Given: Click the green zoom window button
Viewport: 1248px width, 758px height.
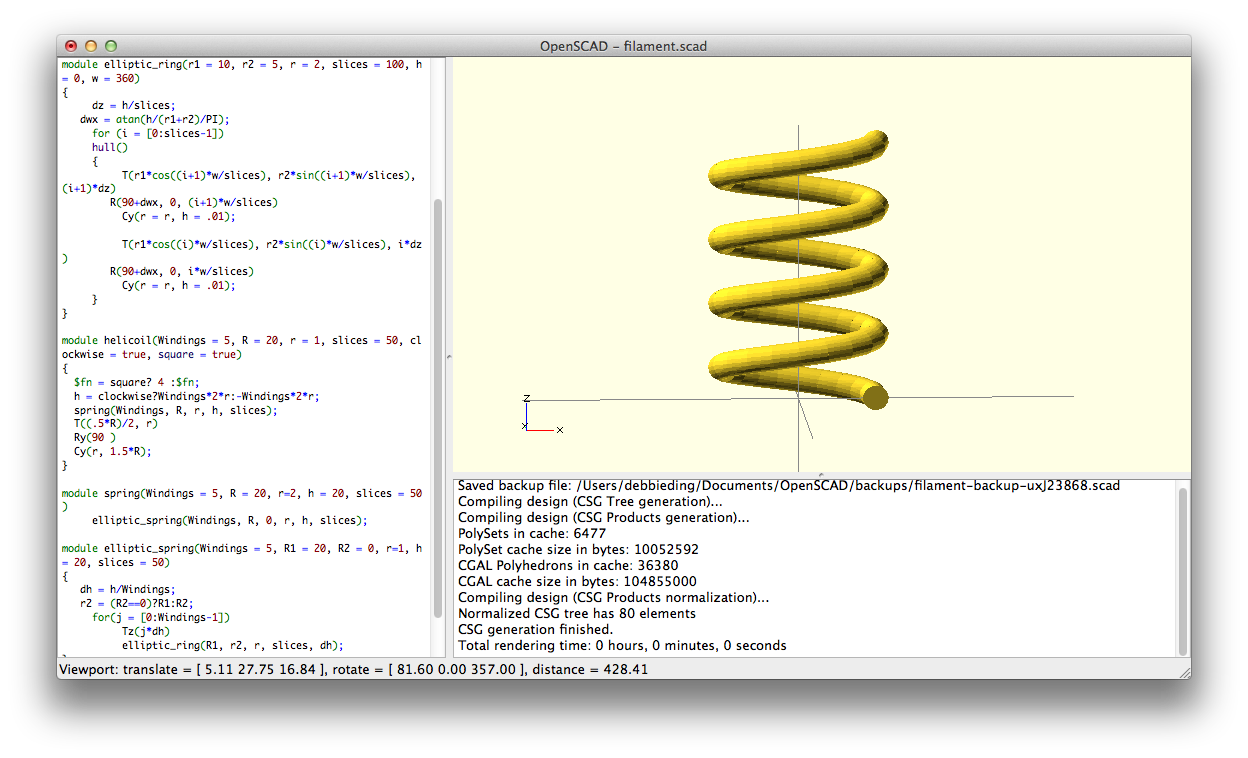Looking at the screenshot, I should click(x=111, y=46).
